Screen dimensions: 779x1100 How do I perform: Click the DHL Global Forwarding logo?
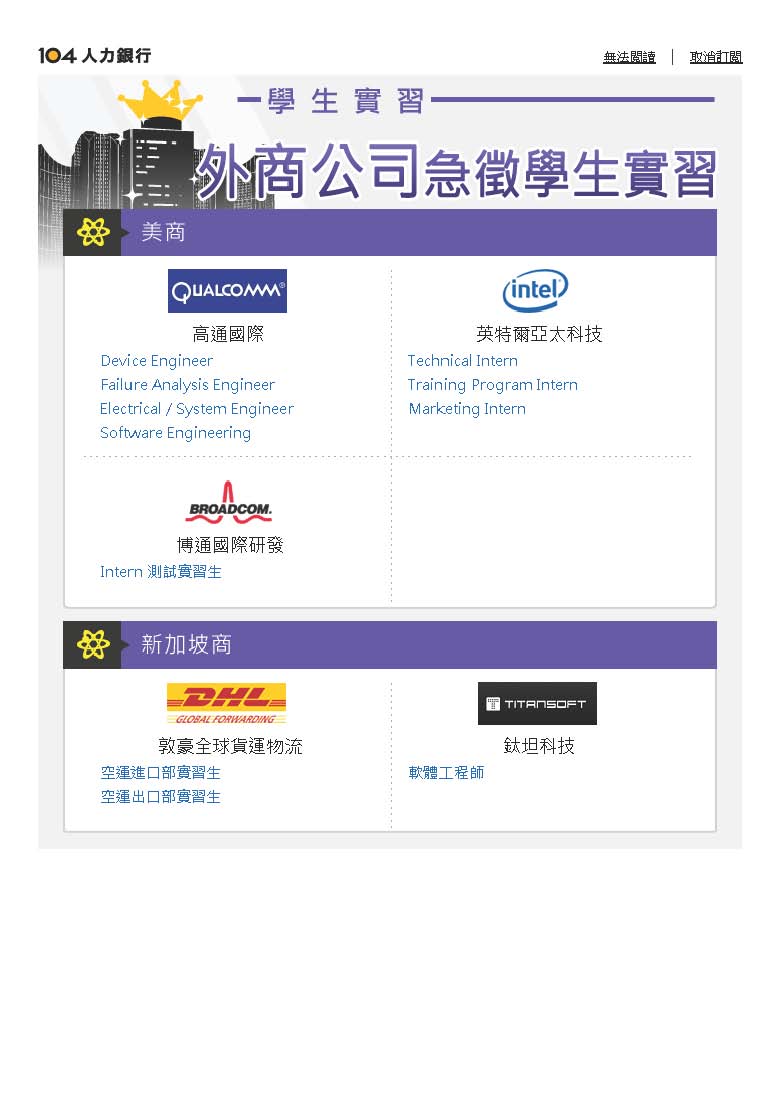coord(226,703)
